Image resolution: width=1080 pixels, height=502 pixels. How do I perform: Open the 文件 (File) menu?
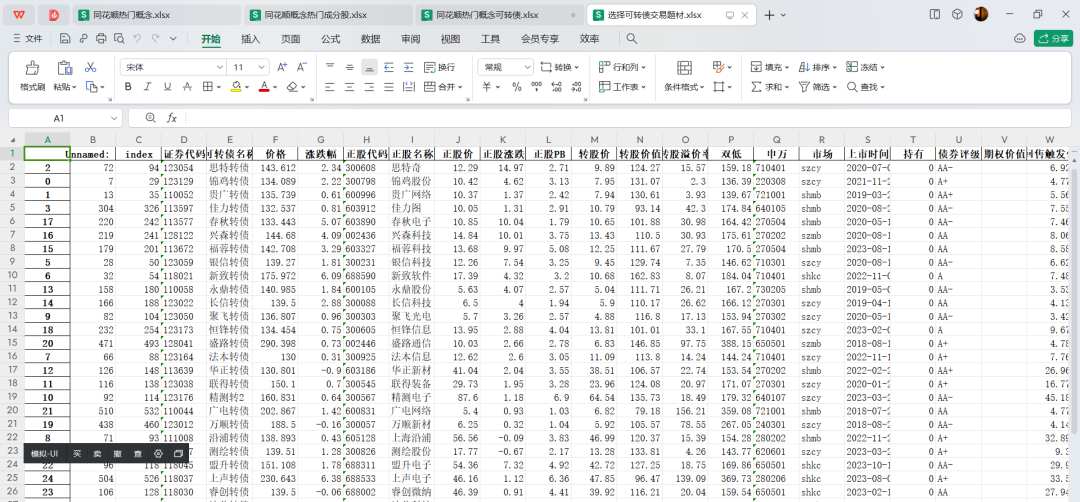(28, 39)
